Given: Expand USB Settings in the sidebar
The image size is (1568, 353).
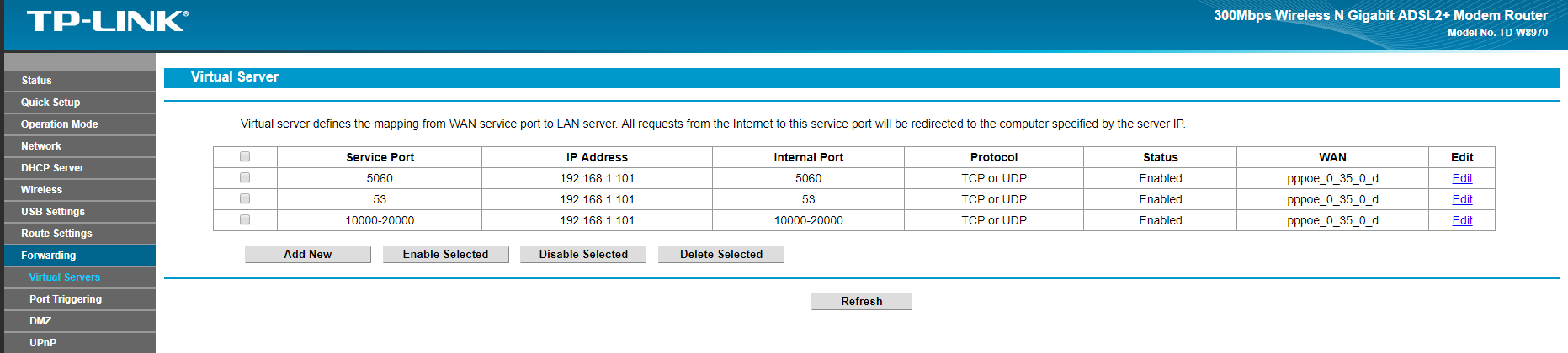Looking at the screenshot, I should pos(80,212).
